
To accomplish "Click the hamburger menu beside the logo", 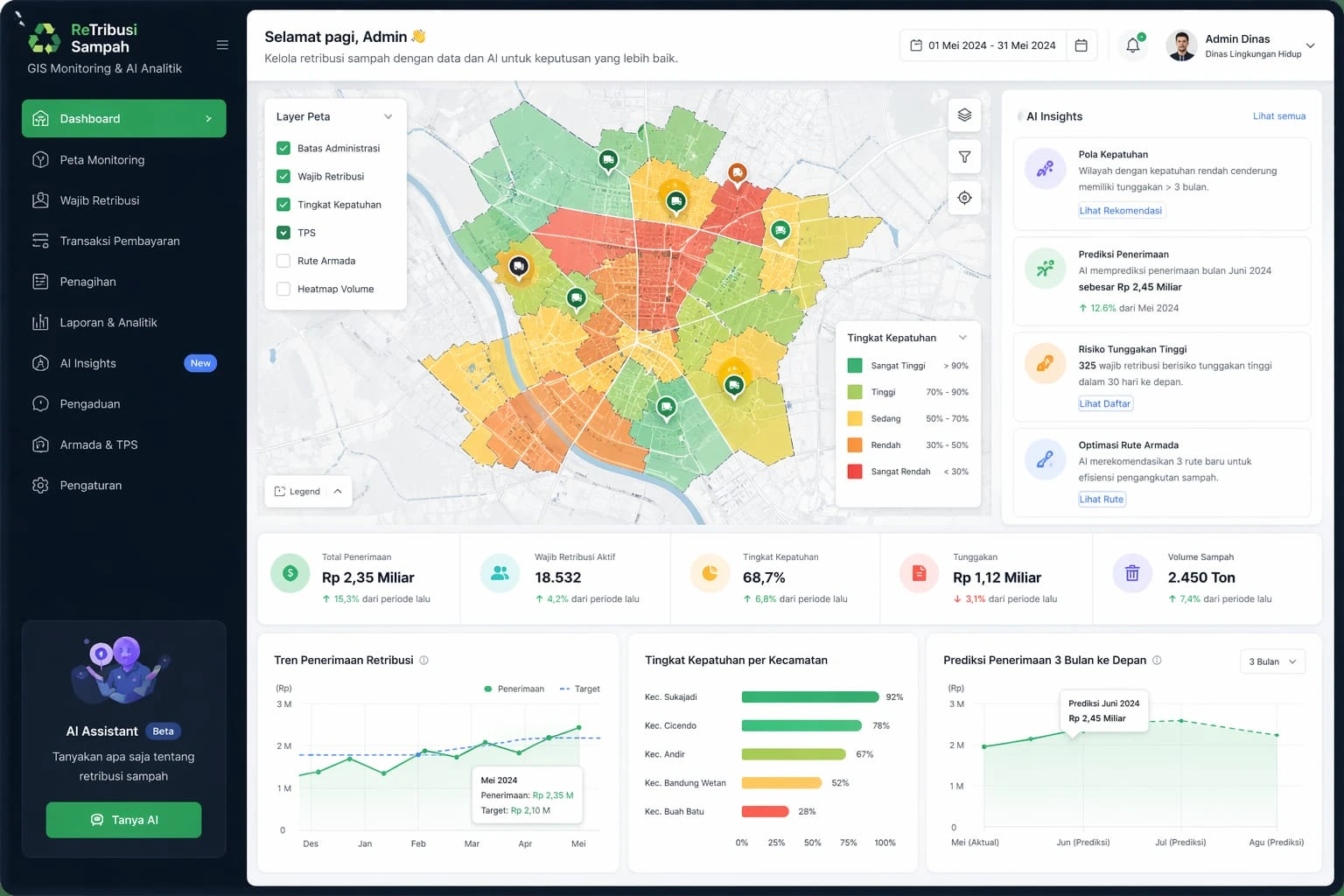I will coord(221,45).
